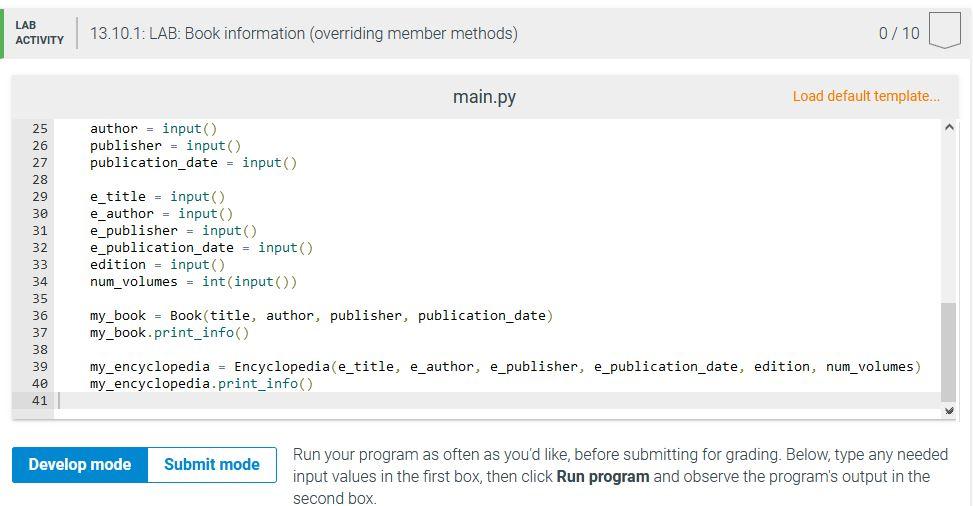973x506 pixels.
Task: Click the e_title = input() line
Action: [x=157, y=197]
